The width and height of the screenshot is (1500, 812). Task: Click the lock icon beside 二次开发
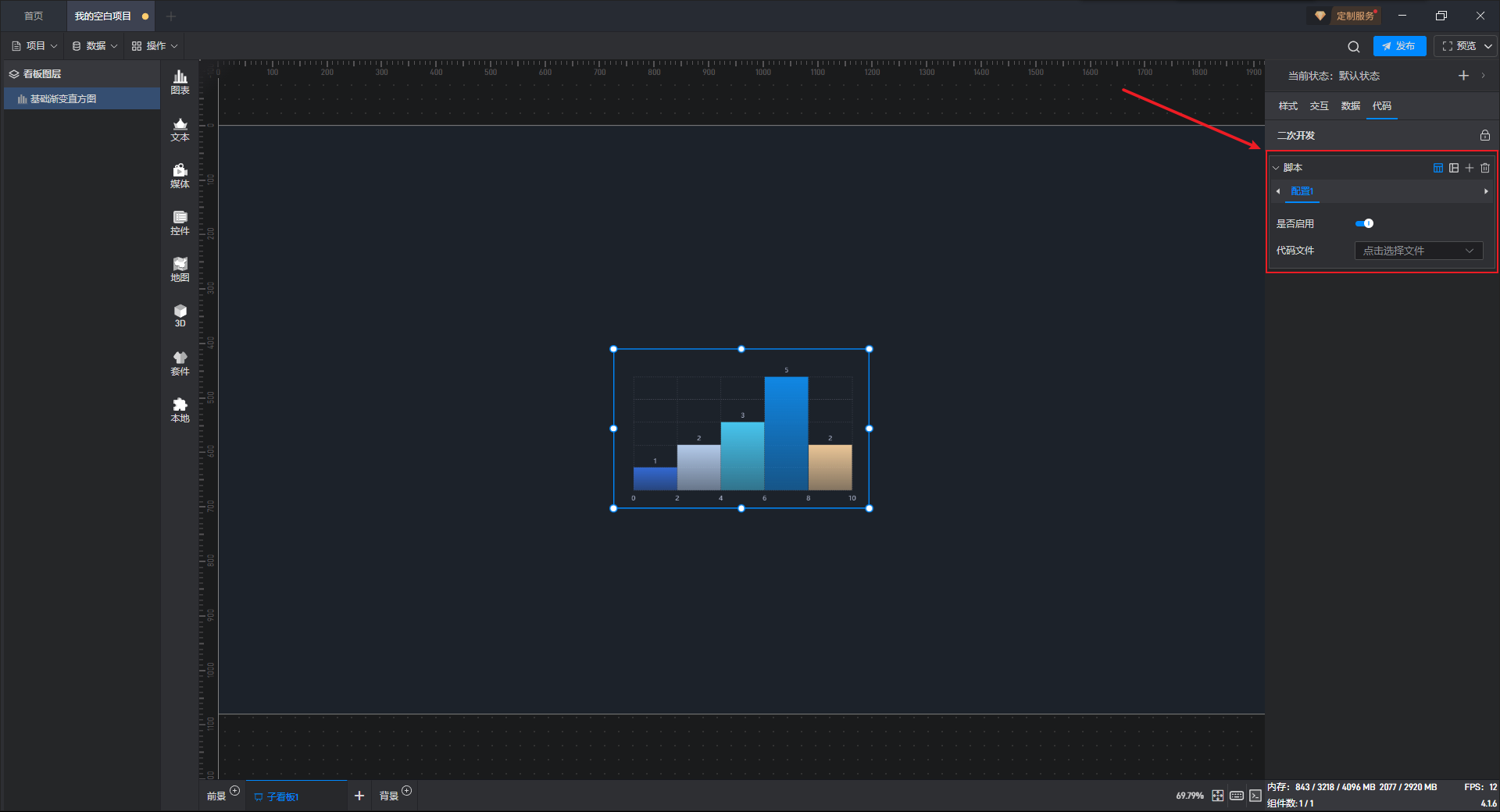(x=1485, y=135)
